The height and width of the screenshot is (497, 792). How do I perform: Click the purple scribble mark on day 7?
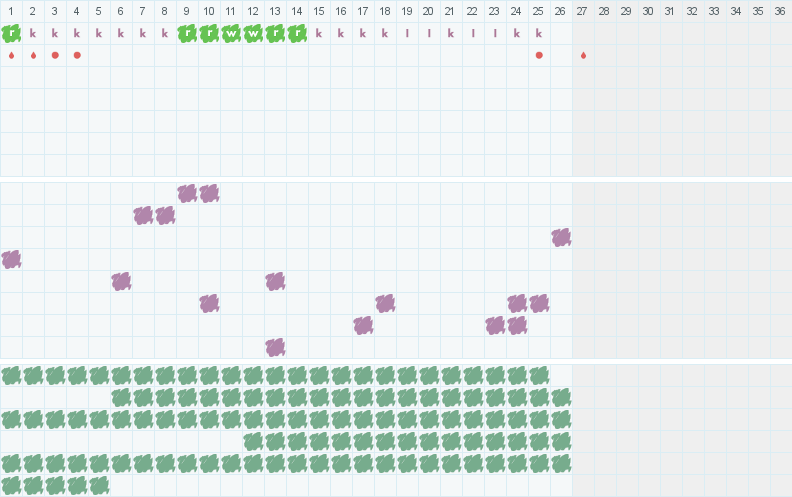[x=143, y=215]
